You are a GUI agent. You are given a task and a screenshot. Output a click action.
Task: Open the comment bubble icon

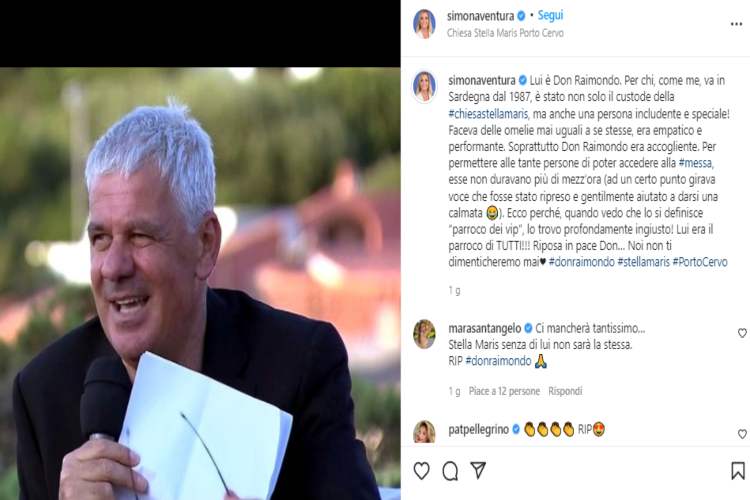(x=450, y=471)
